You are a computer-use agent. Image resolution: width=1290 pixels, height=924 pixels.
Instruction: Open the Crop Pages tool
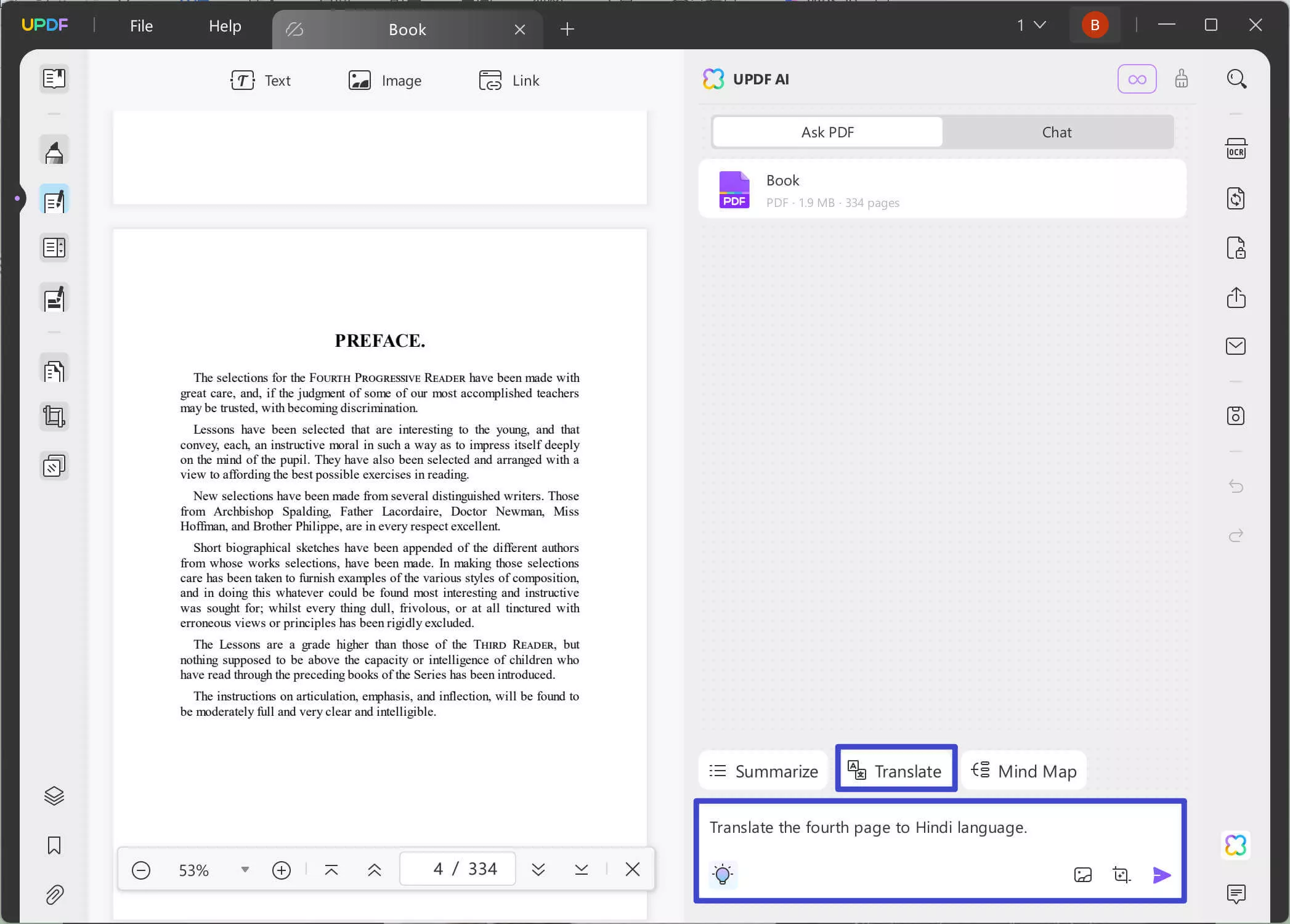pos(54,417)
